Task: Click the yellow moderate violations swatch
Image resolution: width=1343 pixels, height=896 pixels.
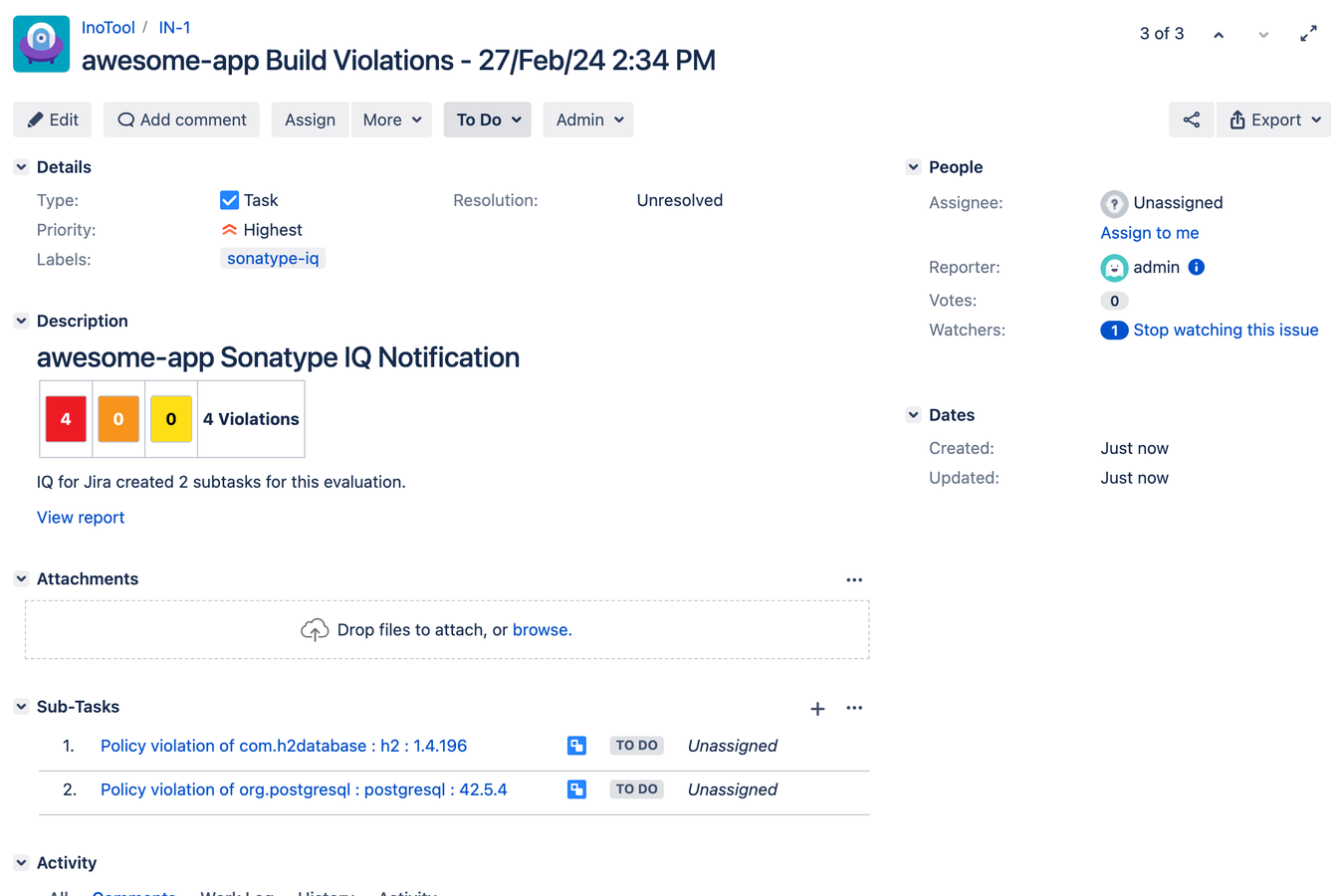Action: point(171,419)
